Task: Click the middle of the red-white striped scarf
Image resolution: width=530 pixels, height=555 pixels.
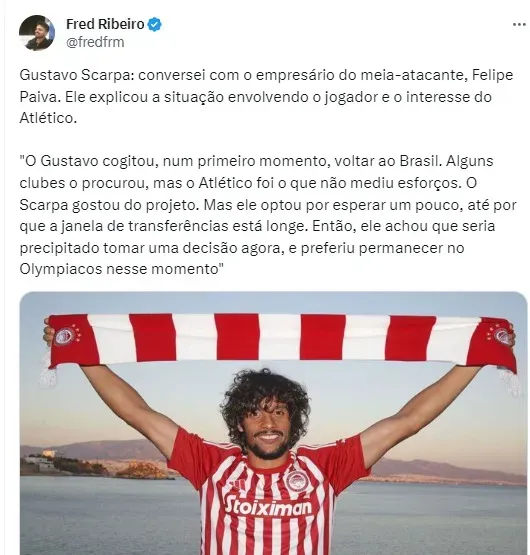Action: [280, 338]
